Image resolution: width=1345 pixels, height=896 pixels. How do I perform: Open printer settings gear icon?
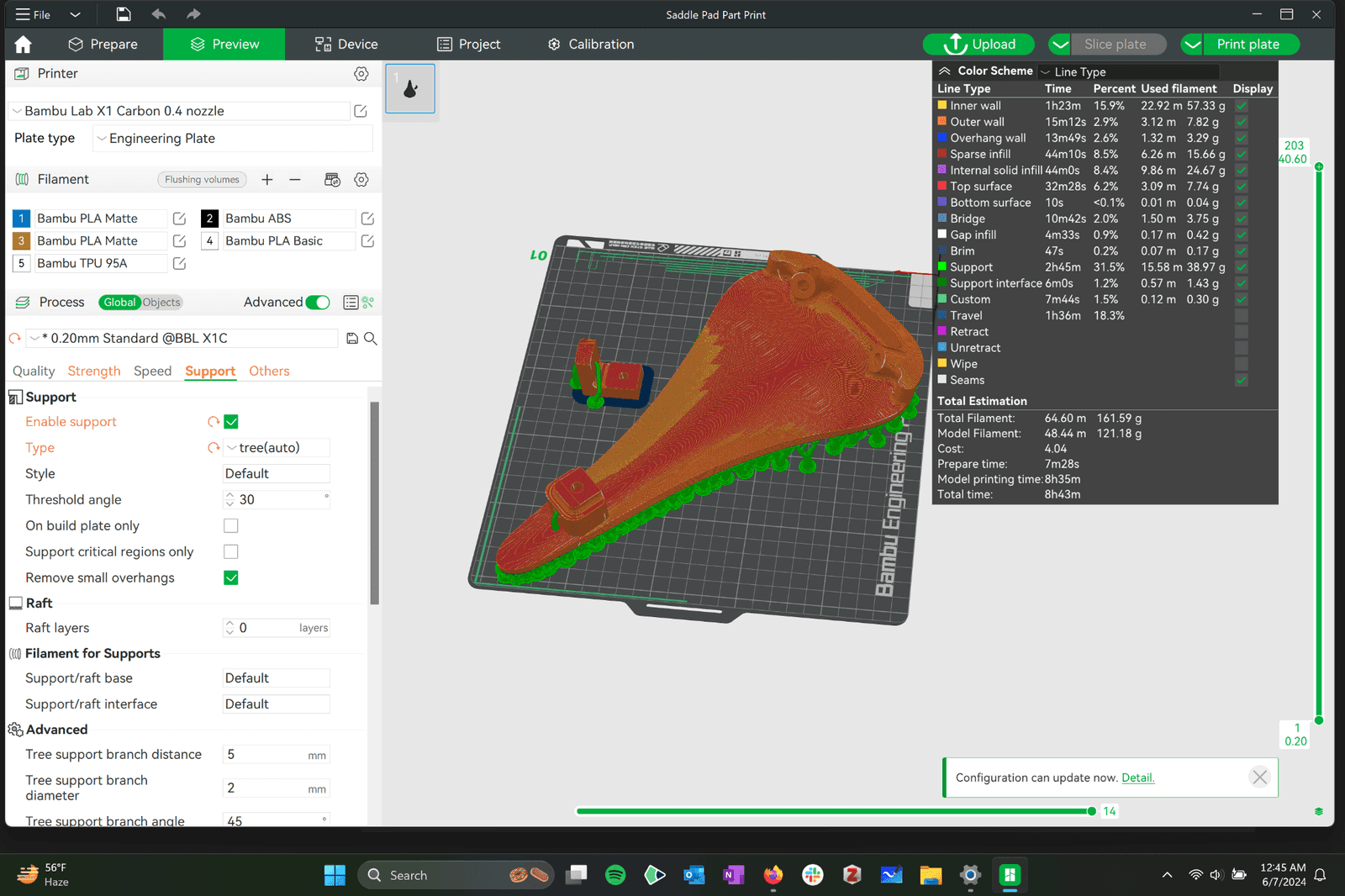click(x=361, y=74)
